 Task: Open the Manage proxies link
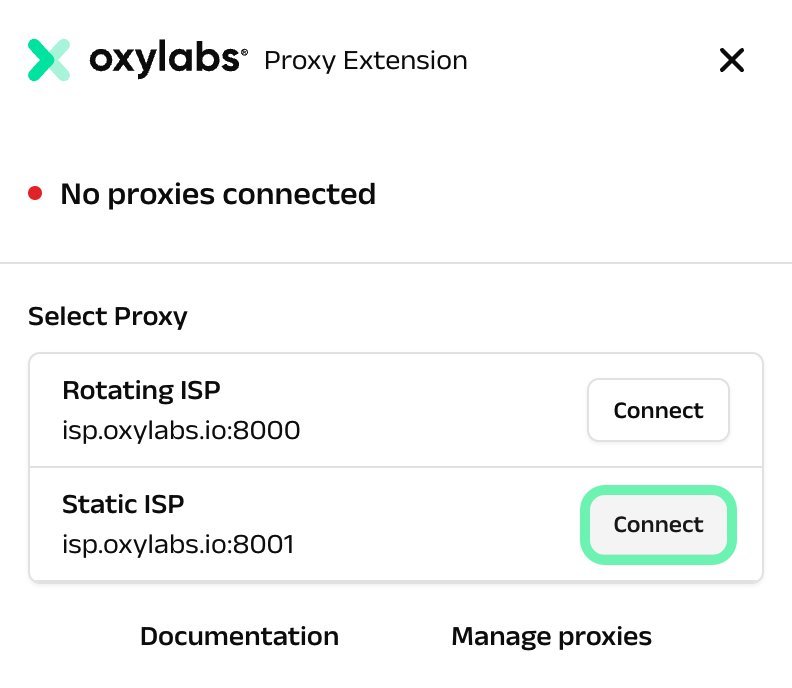click(x=551, y=637)
